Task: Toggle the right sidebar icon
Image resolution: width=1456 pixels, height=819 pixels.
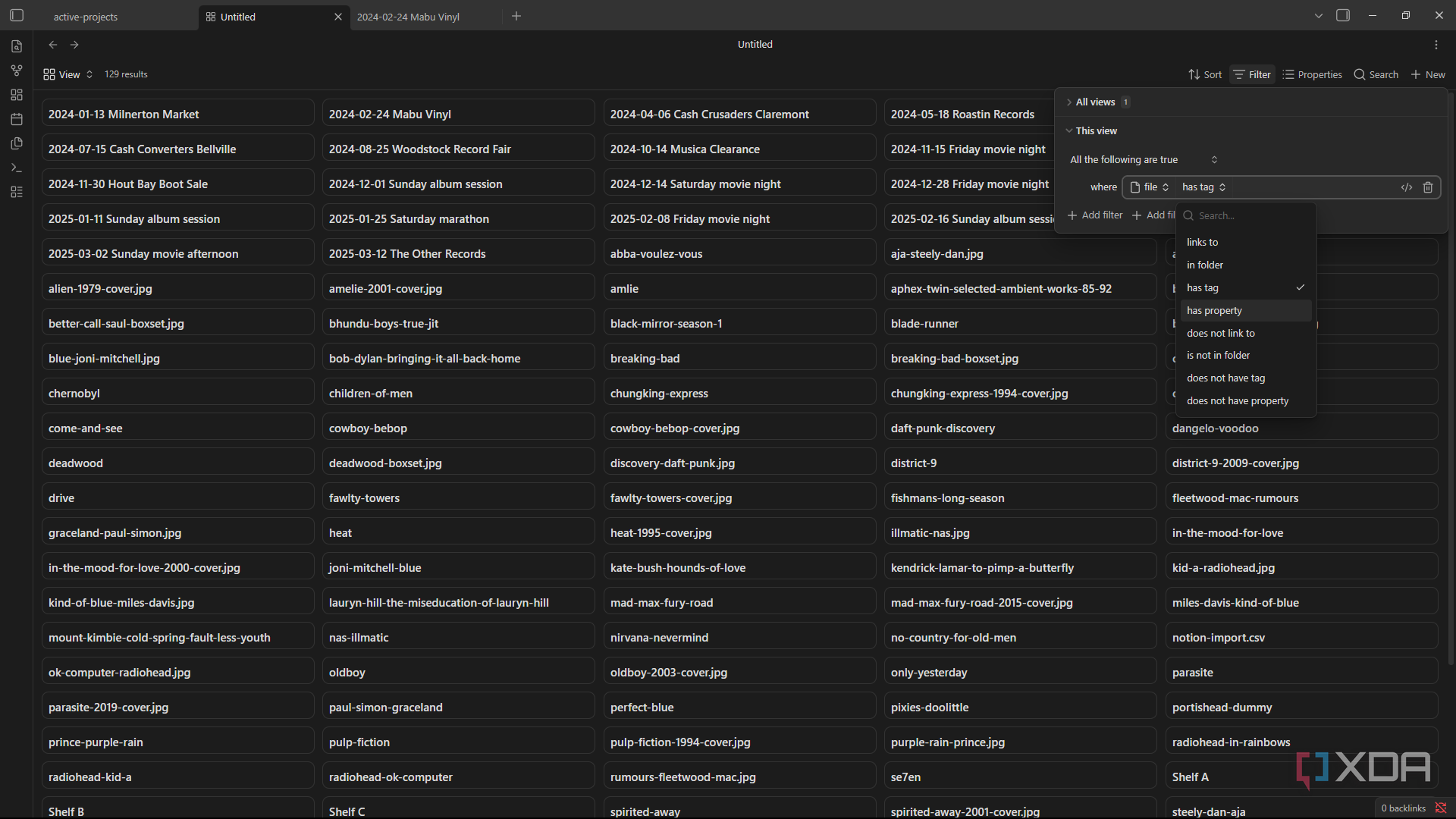Action: point(1343,15)
